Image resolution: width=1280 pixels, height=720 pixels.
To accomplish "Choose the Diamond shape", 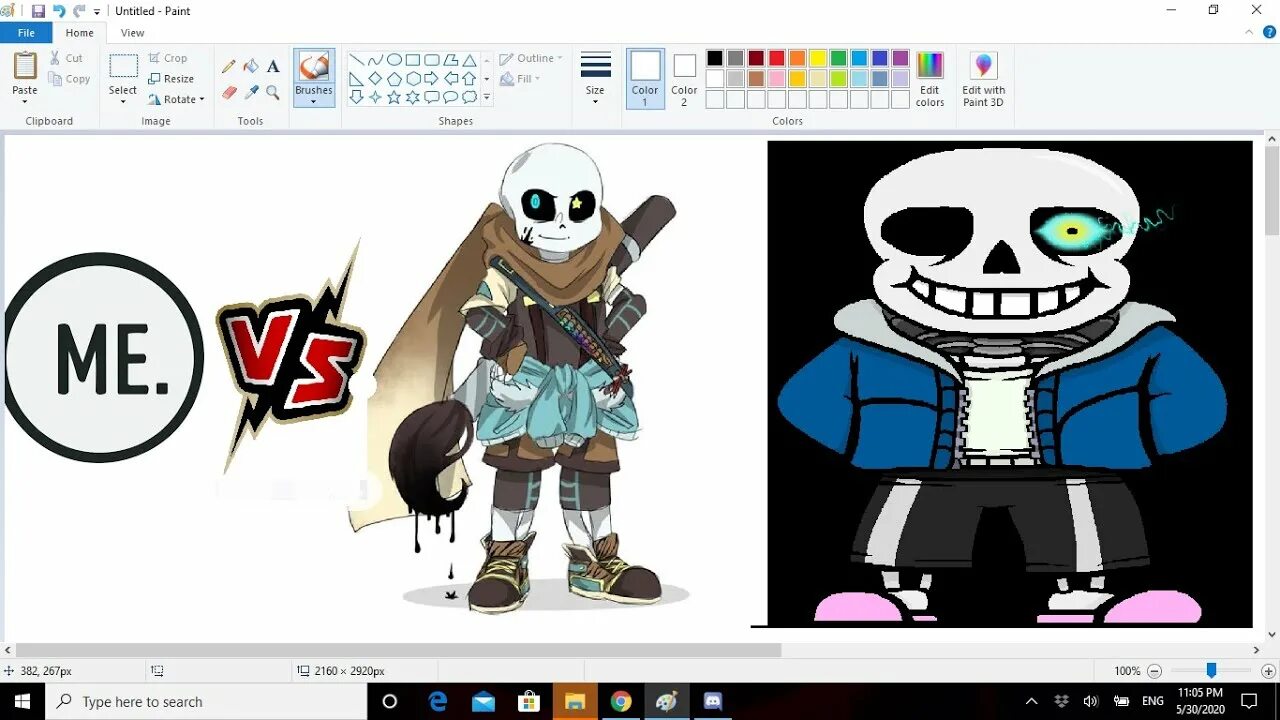I will [x=375, y=78].
